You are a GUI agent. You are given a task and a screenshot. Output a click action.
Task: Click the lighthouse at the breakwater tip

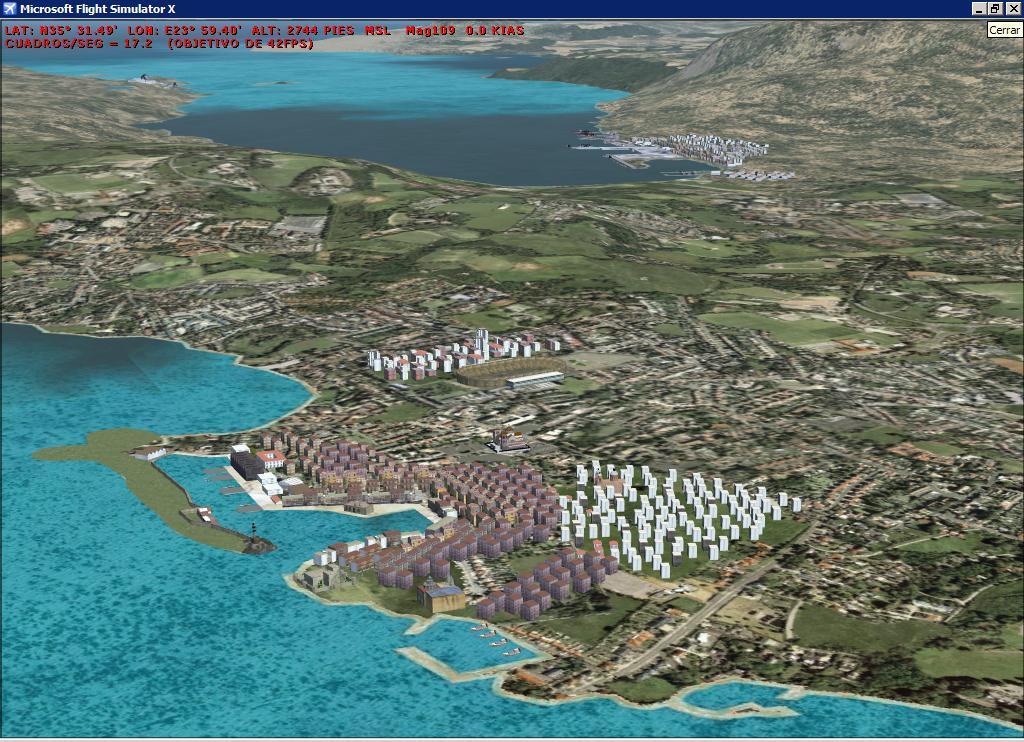point(254,532)
